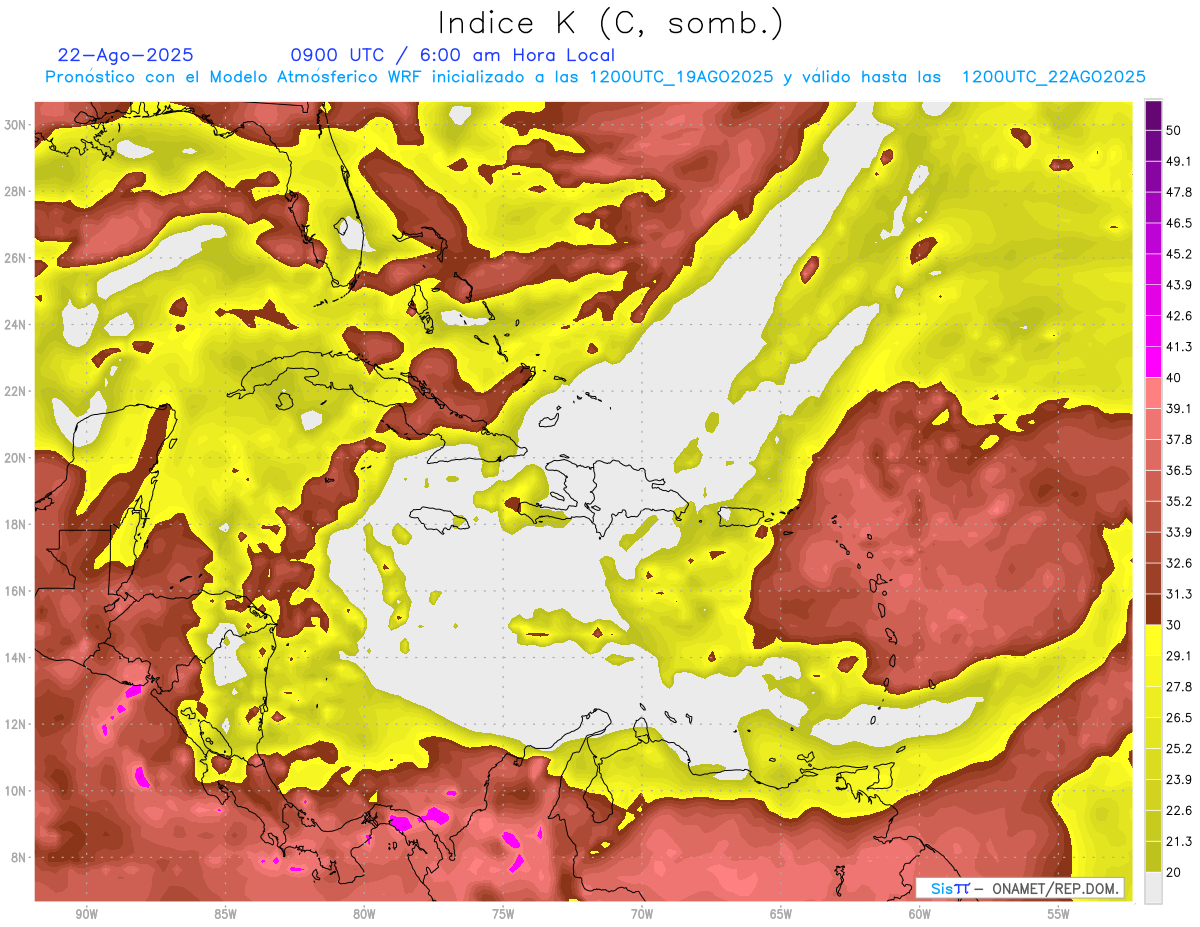The width and height of the screenshot is (1200, 927).
Task: Click the 18N latitude label
Action: click(15, 524)
